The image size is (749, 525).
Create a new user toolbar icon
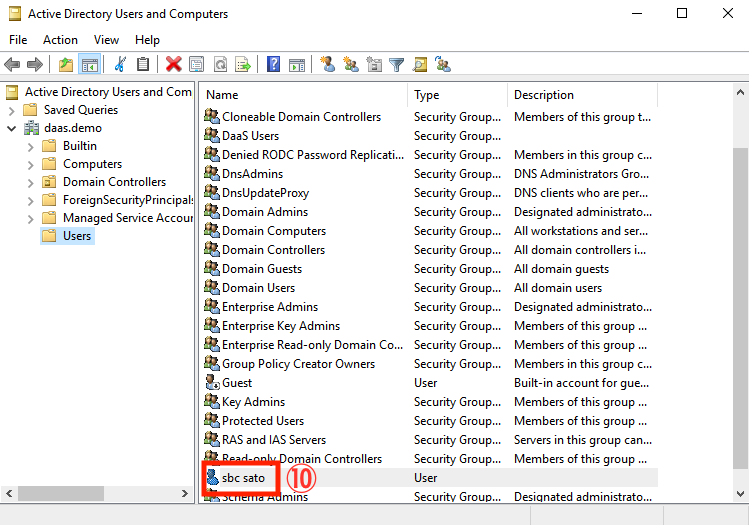327,64
